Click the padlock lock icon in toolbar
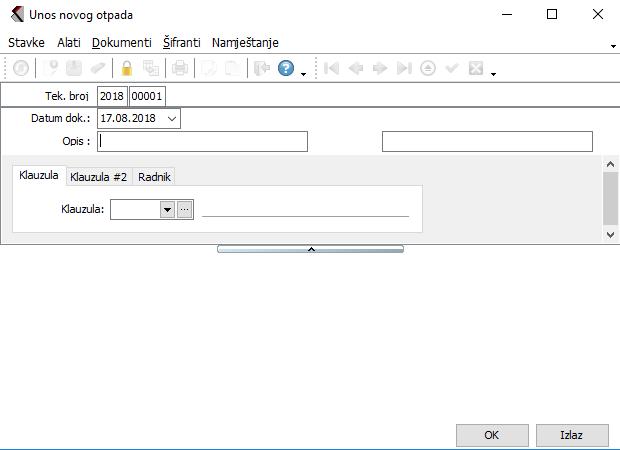This screenshot has height=450, width=620. tap(127, 69)
